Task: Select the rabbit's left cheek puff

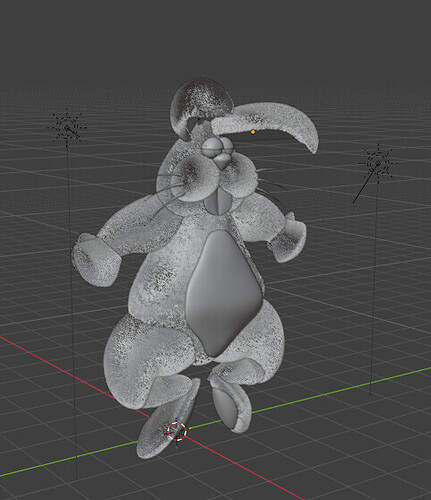Action: click(x=190, y=178)
